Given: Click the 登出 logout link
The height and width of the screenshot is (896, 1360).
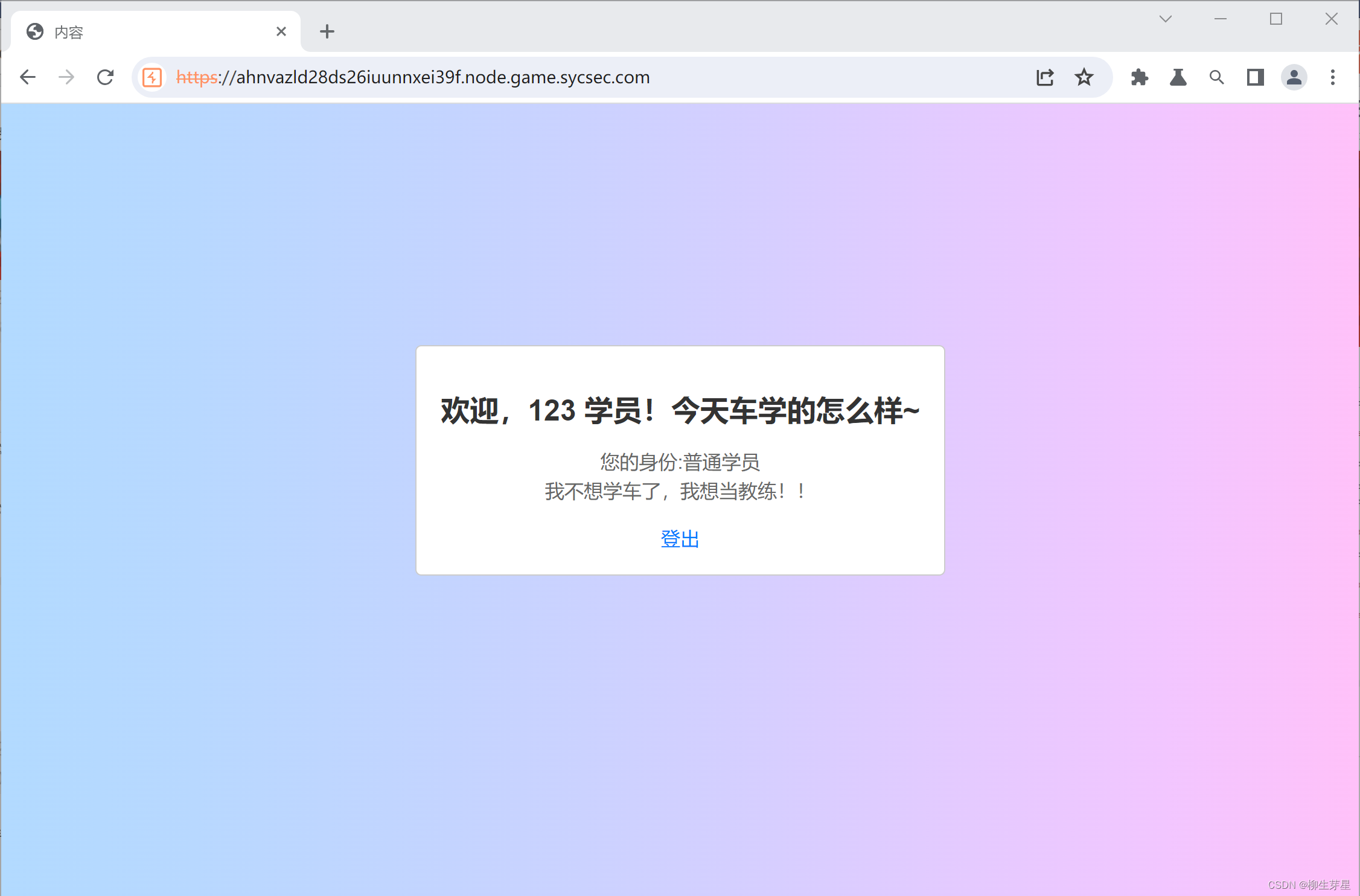Looking at the screenshot, I should tap(680, 539).
